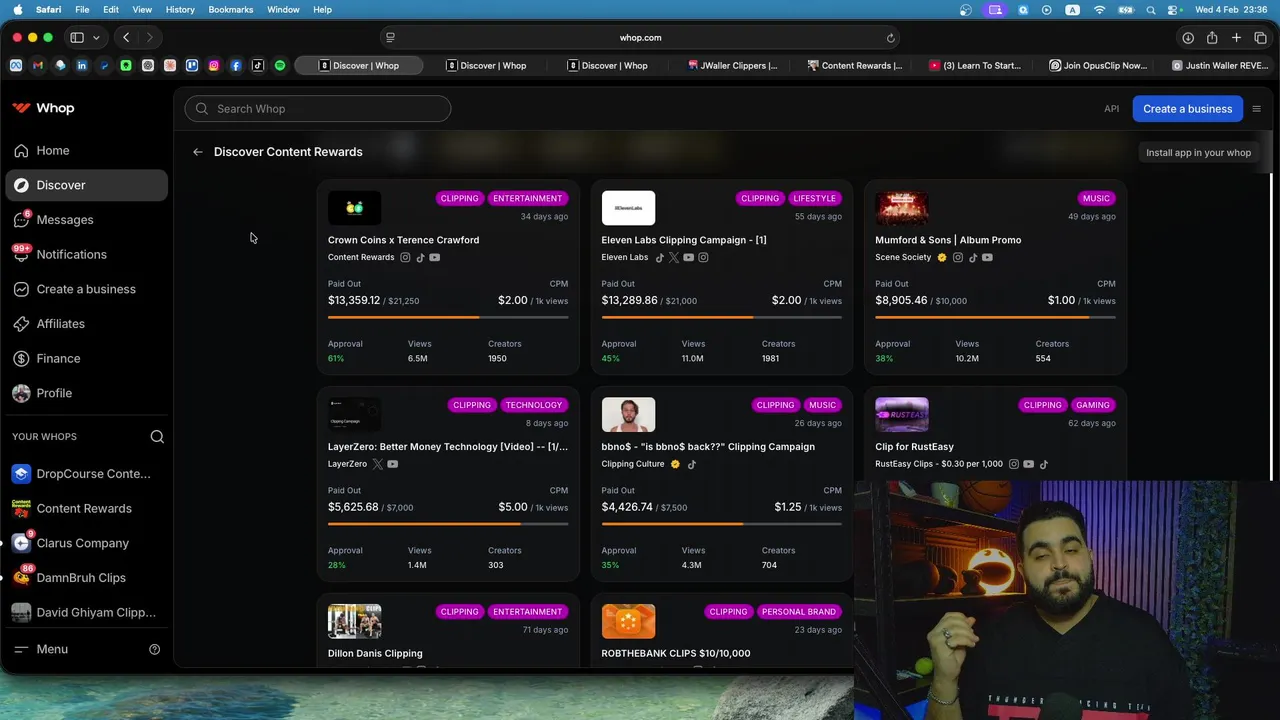Image resolution: width=1280 pixels, height=720 pixels.
Task: Open the History menu
Action: tap(180, 9)
